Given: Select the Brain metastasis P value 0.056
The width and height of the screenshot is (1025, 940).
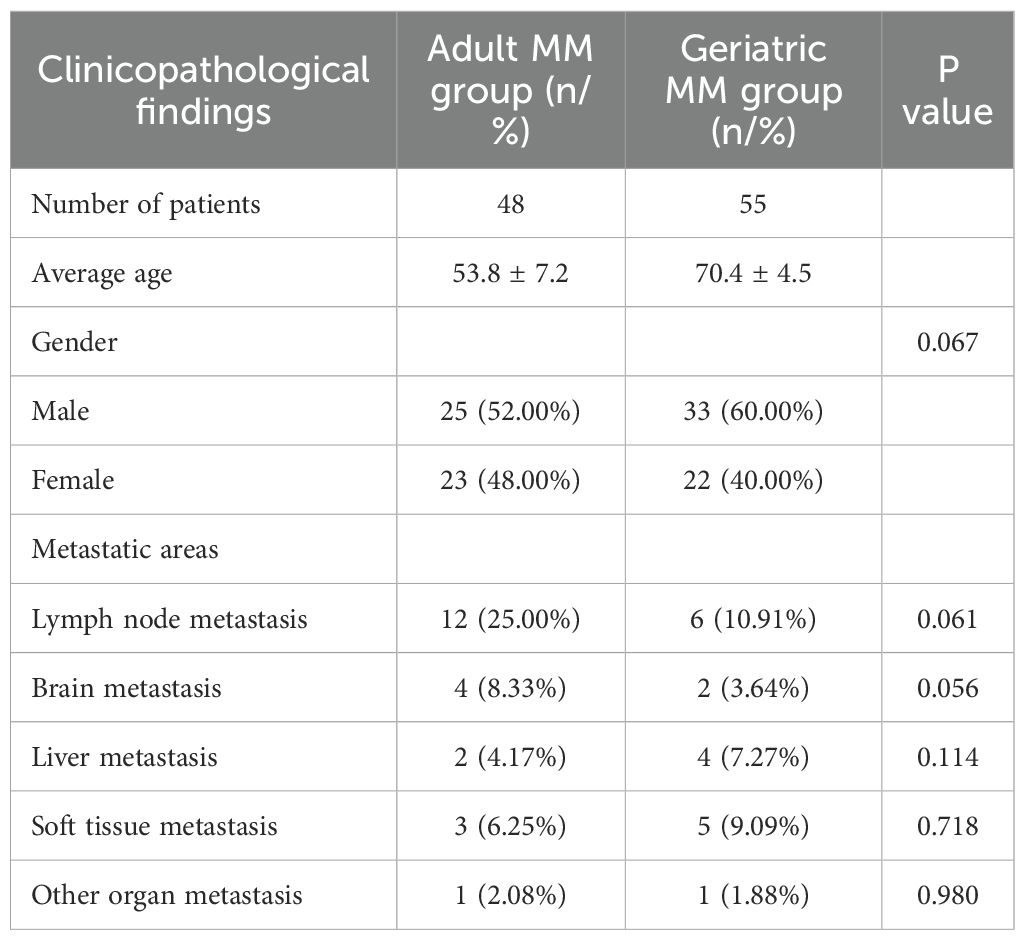Looking at the screenshot, I should tap(946, 688).
